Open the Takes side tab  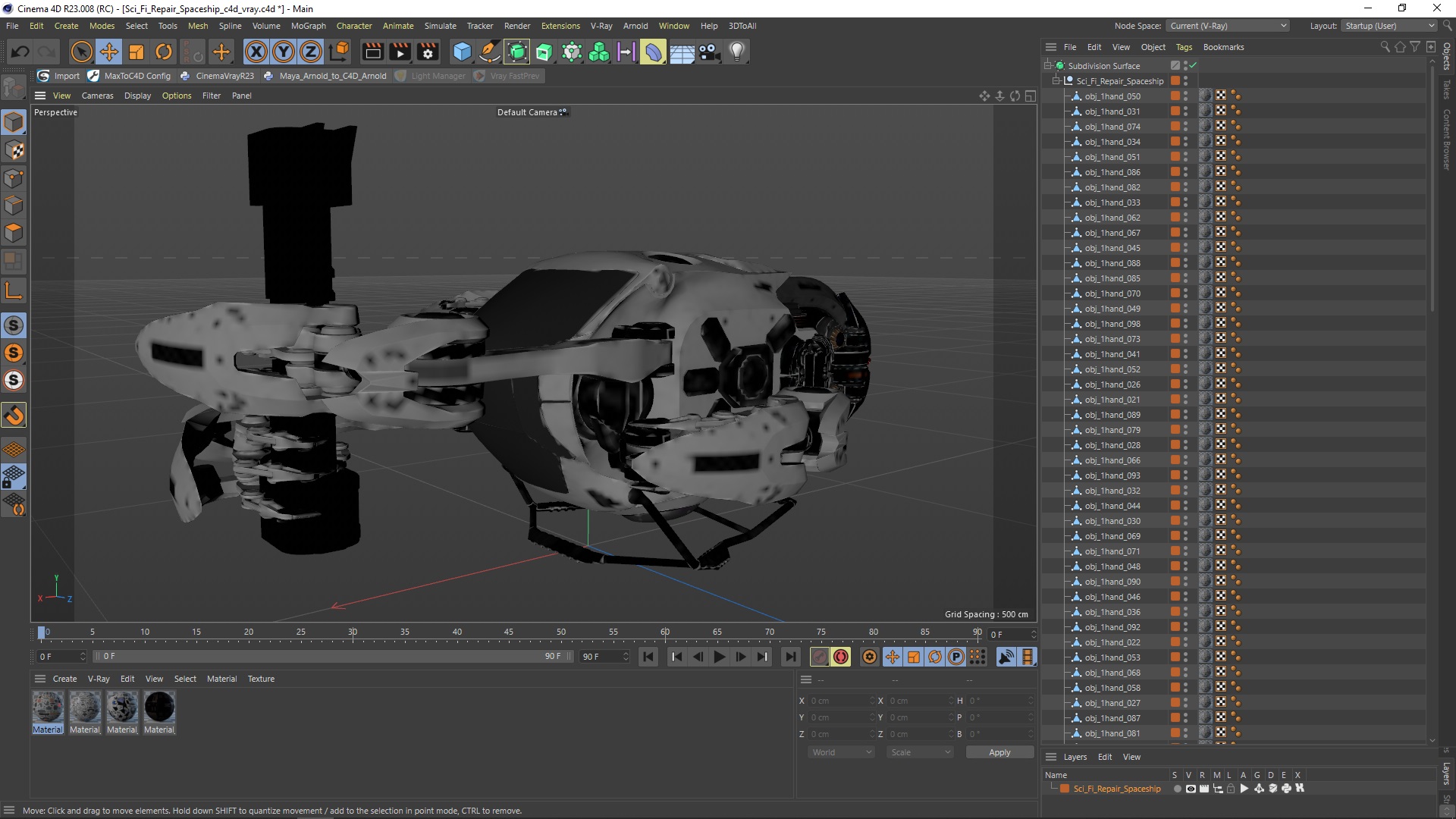click(1447, 89)
